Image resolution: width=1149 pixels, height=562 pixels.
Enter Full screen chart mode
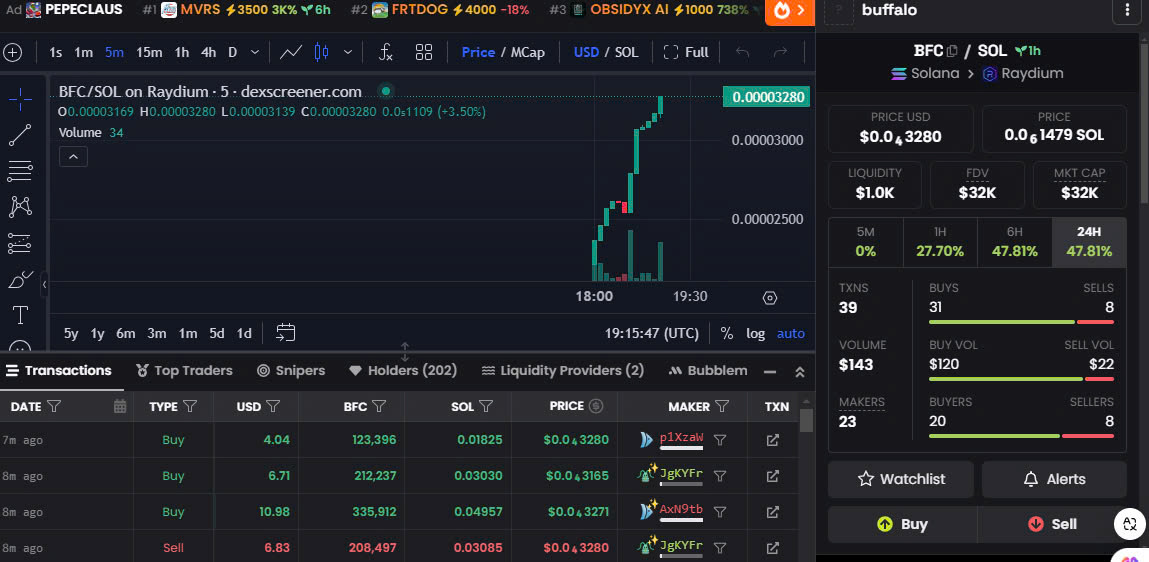pos(686,52)
